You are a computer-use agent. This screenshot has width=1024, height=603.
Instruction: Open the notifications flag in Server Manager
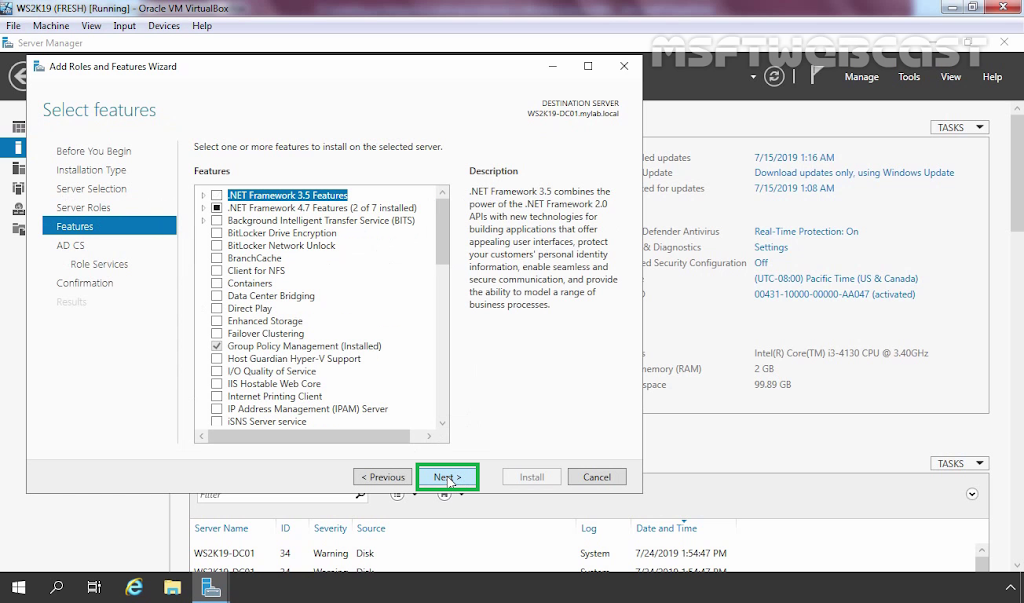coord(816,76)
